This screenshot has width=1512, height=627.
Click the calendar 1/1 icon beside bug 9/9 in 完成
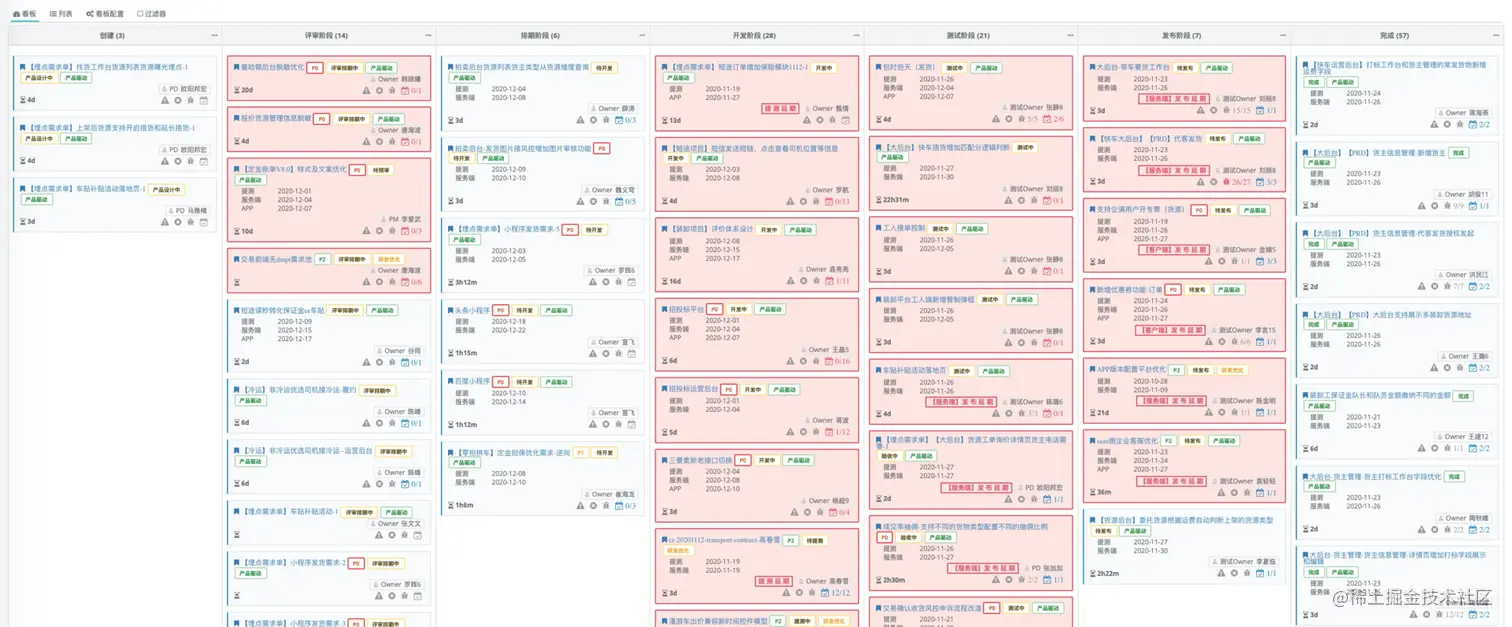point(1480,206)
